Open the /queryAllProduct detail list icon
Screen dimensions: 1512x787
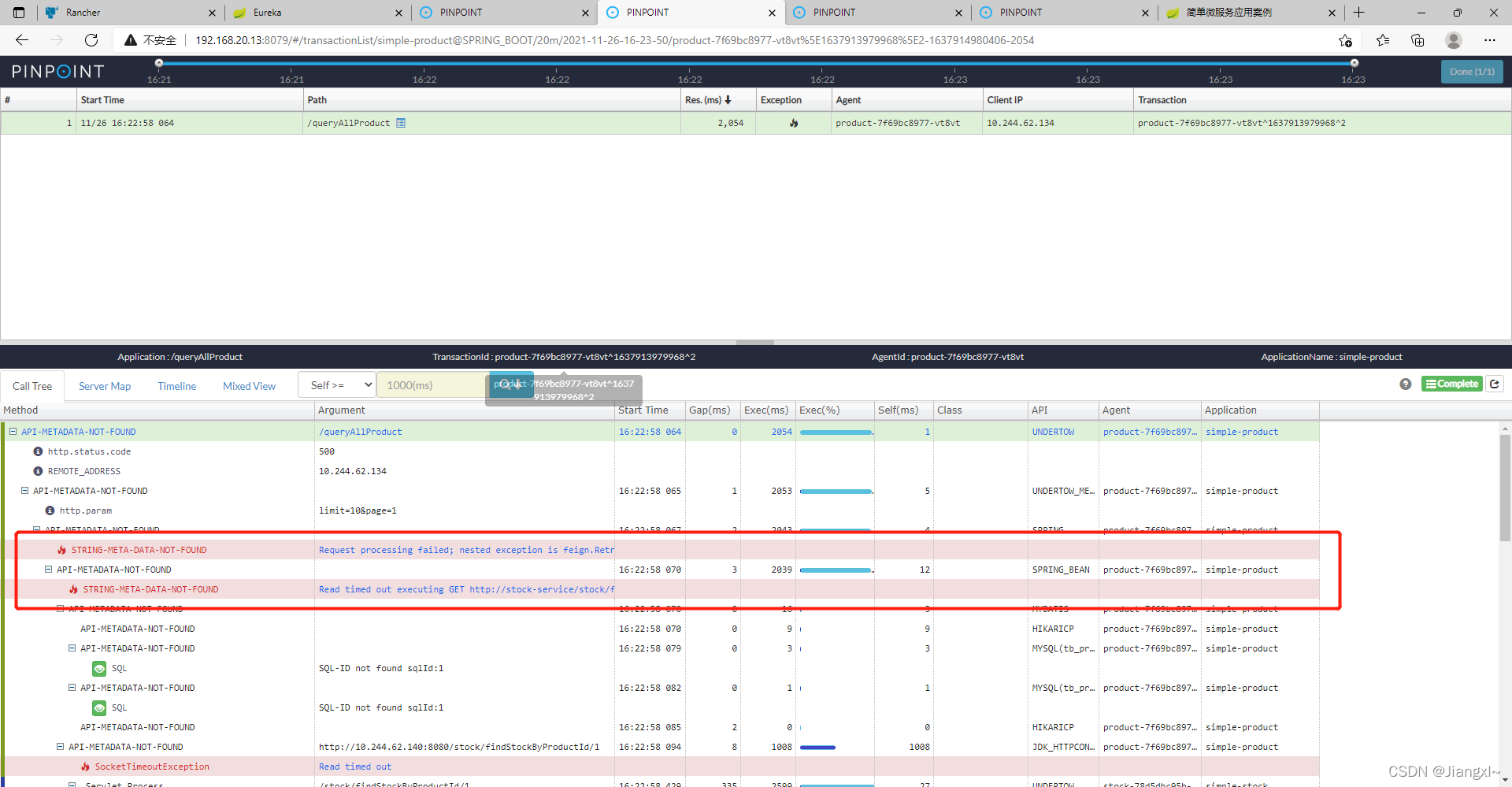tap(401, 123)
